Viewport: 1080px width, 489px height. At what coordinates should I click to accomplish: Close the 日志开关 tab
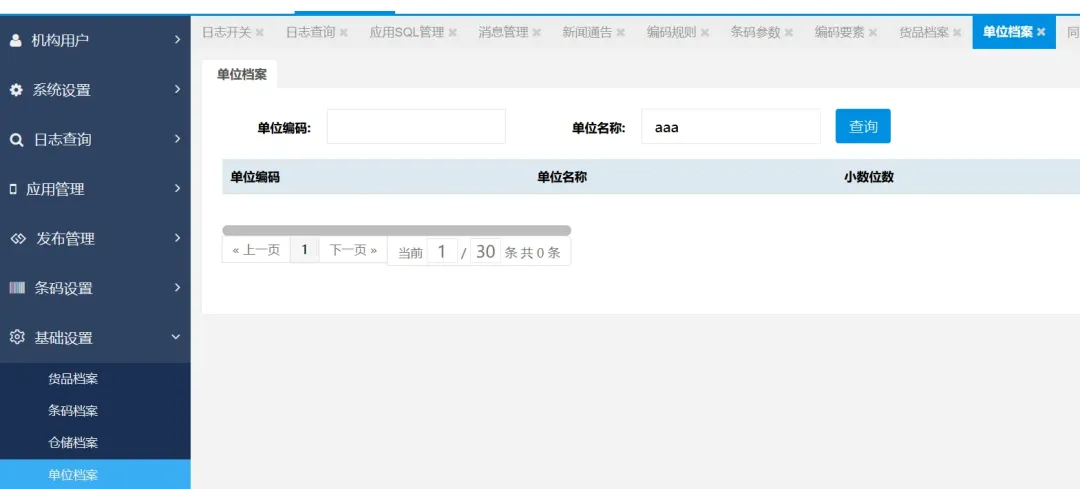pyautogui.click(x=260, y=32)
